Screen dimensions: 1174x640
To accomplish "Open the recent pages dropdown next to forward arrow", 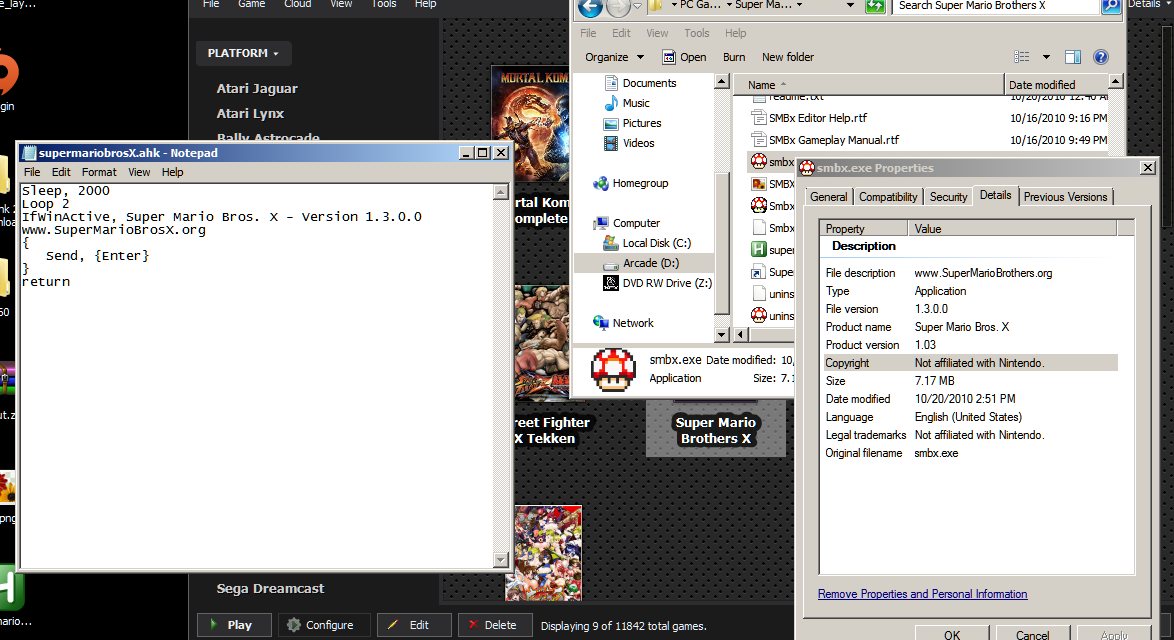I will click(x=637, y=6).
